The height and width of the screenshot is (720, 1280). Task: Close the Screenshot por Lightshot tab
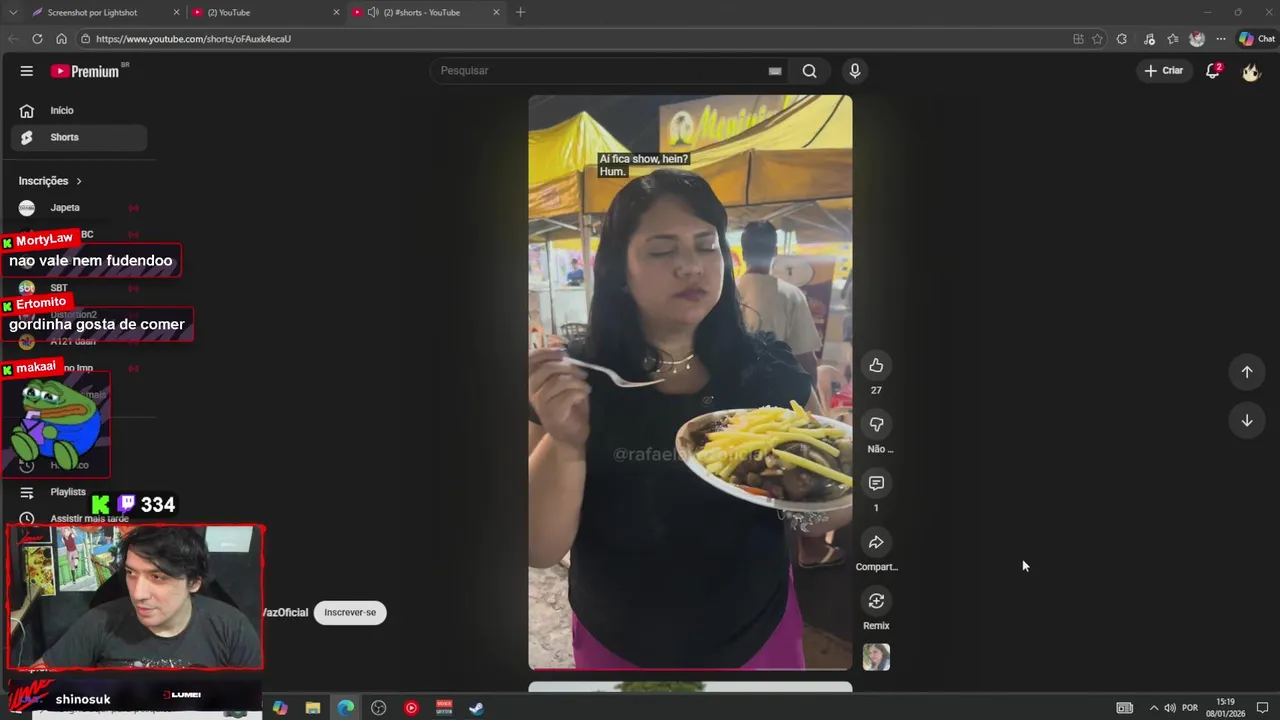tap(177, 12)
